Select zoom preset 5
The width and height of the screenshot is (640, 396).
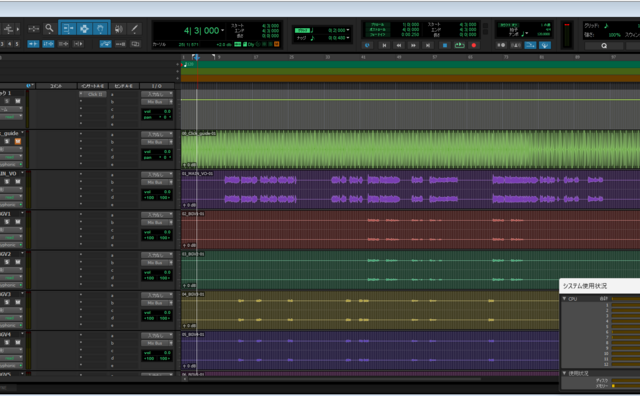tap(17, 44)
